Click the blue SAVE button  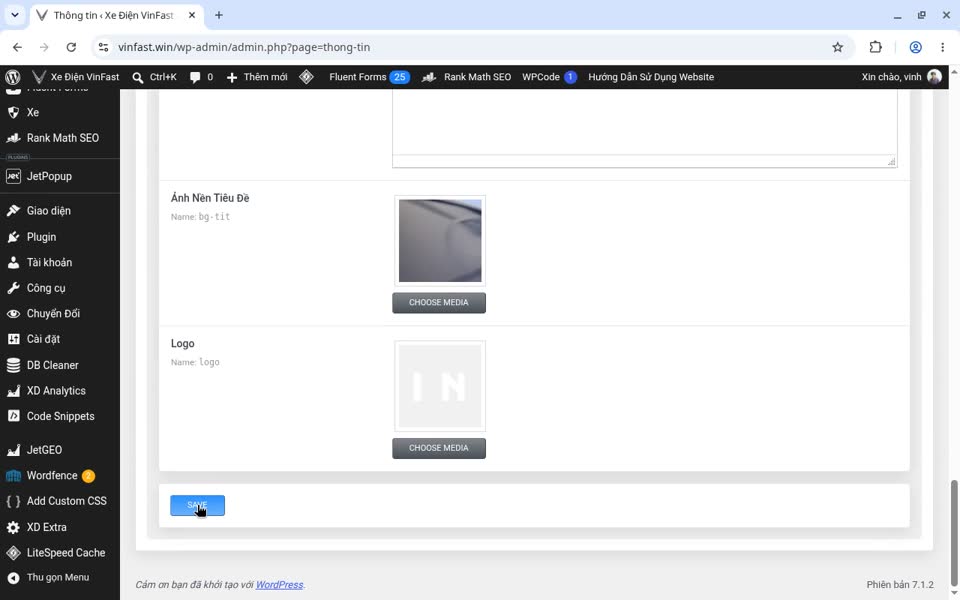click(197, 506)
